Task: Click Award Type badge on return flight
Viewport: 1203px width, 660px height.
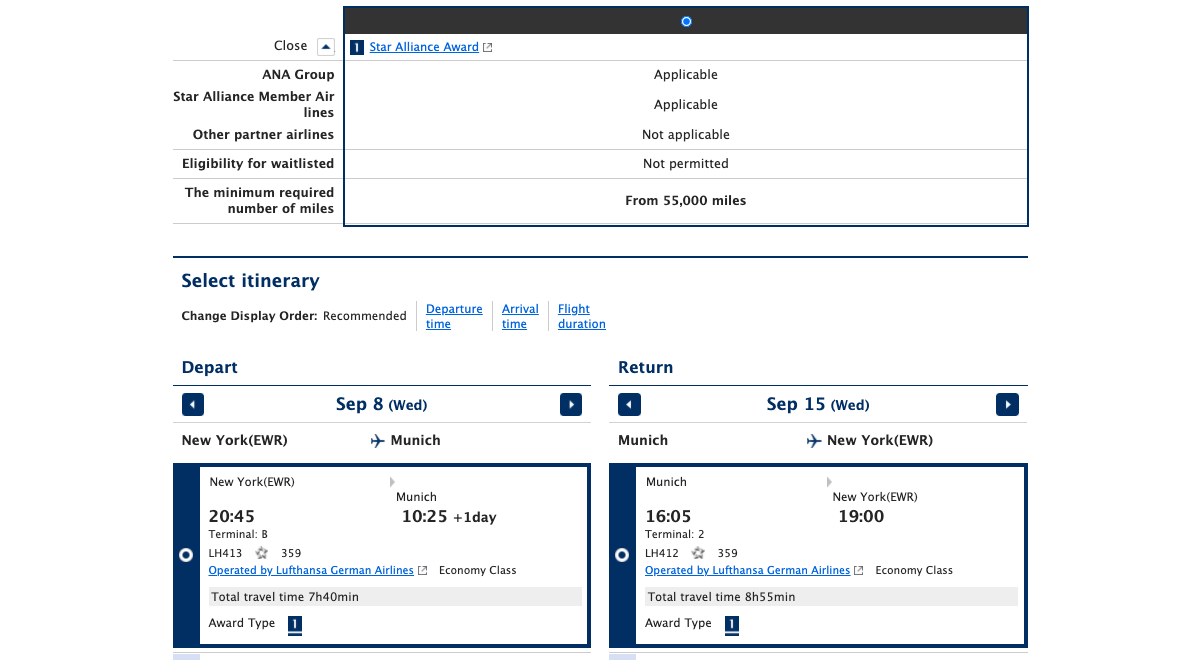Action: 731,625
